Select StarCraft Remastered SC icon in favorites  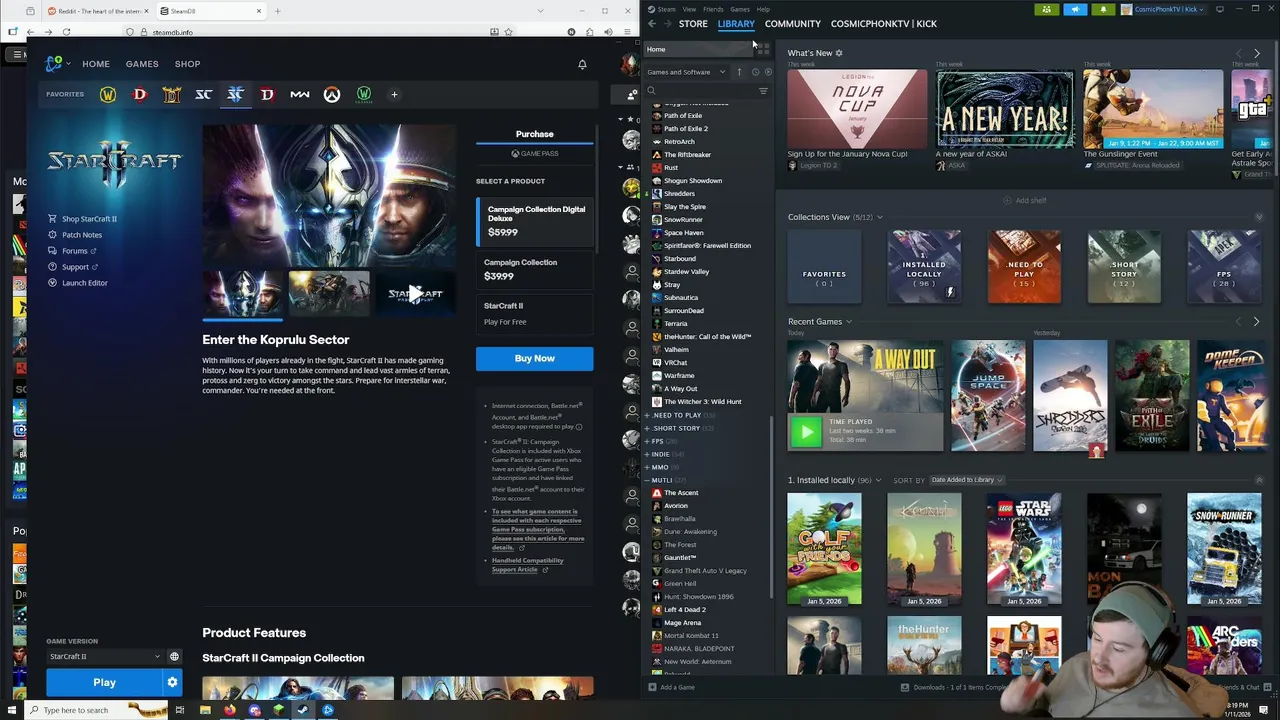click(x=204, y=94)
